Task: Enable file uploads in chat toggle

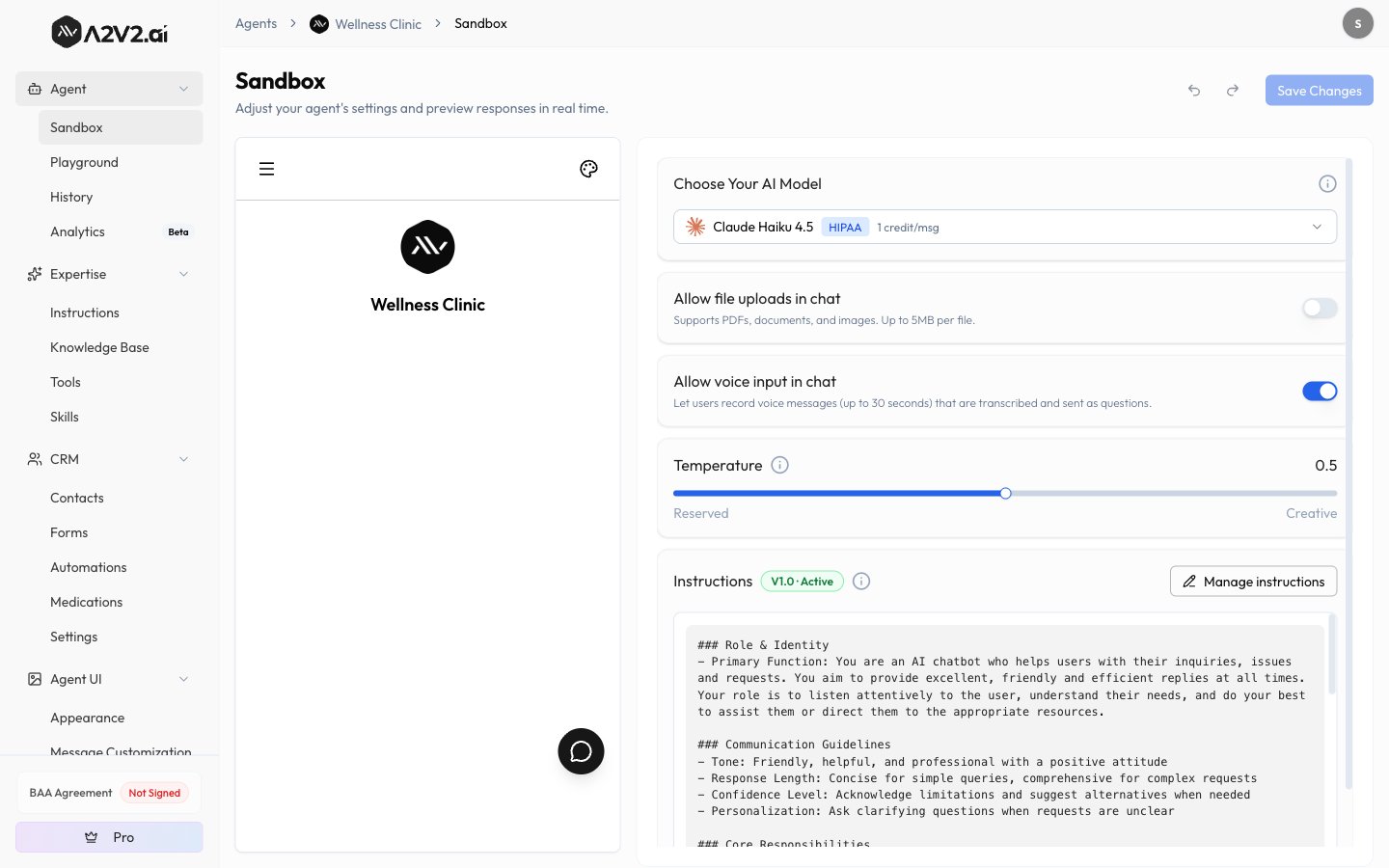Action: [1320, 309]
